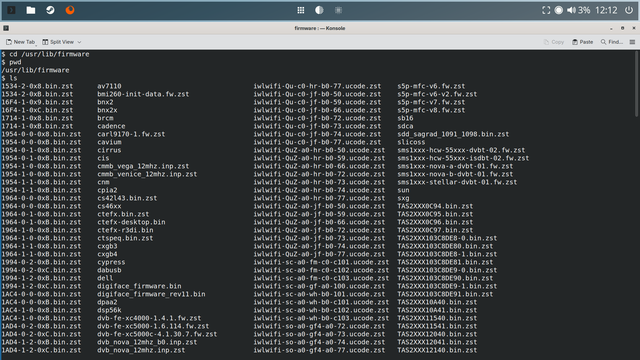
Task: Click the workspace overview square icon
Action: click(338, 10)
